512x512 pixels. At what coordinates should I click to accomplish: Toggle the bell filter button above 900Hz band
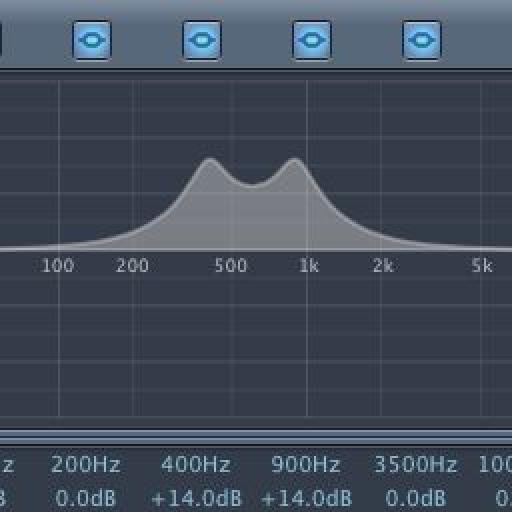(x=312, y=41)
